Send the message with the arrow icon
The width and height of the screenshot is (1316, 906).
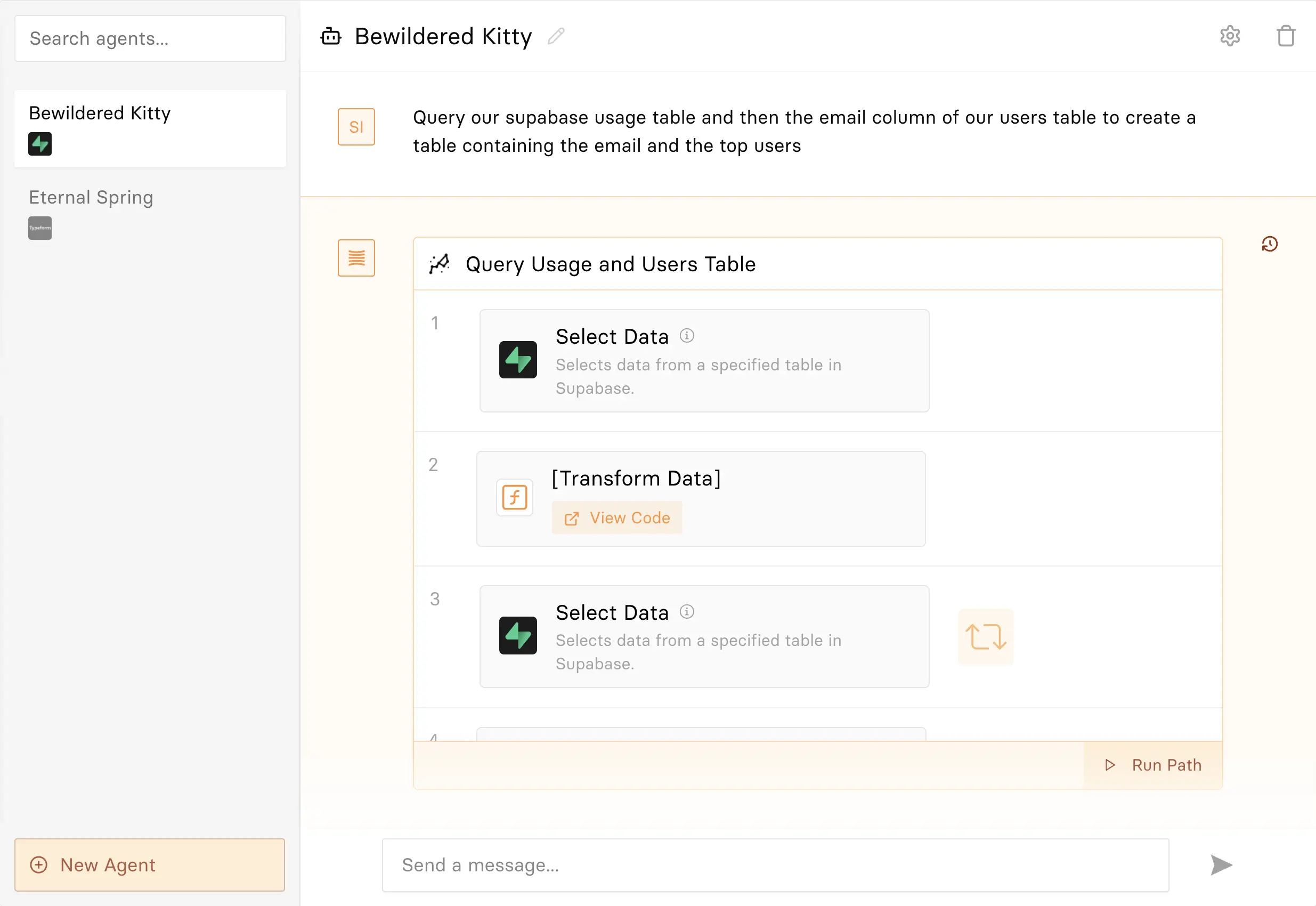(x=1221, y=864)
